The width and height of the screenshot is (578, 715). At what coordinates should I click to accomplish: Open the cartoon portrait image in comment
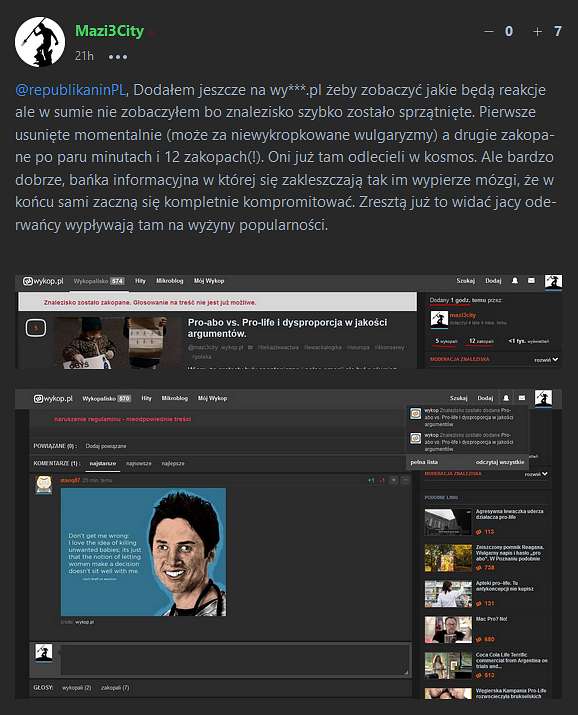point(143,552)
